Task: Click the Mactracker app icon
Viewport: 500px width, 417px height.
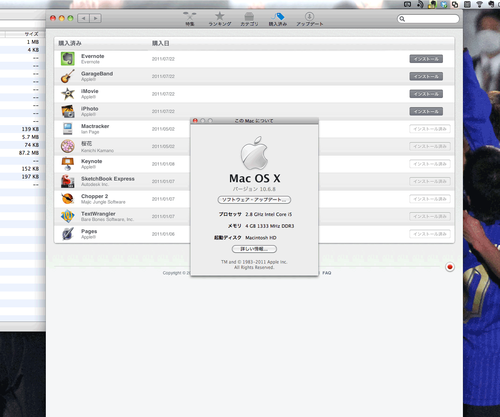Action: 68,129
